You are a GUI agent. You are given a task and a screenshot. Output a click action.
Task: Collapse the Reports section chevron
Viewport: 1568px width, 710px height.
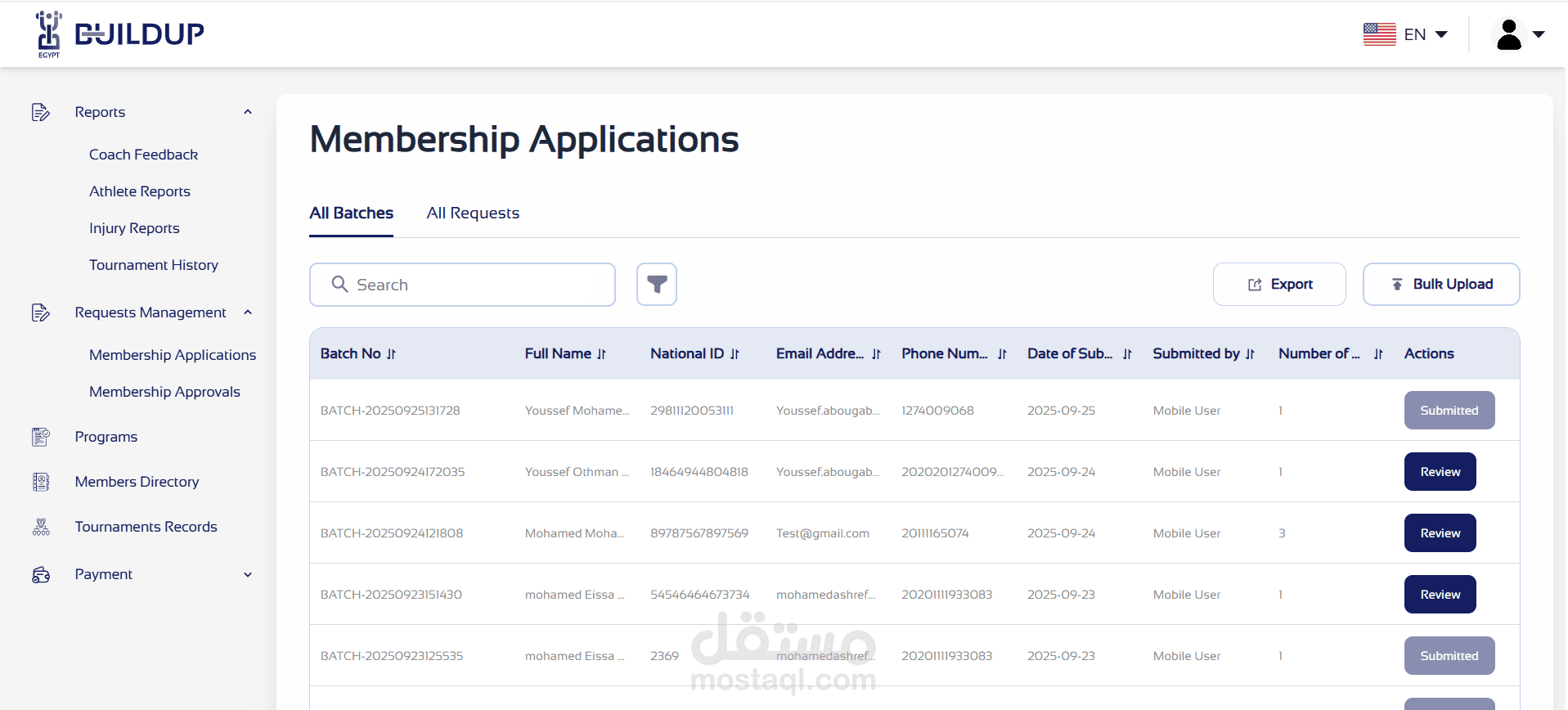pos(248,112)
